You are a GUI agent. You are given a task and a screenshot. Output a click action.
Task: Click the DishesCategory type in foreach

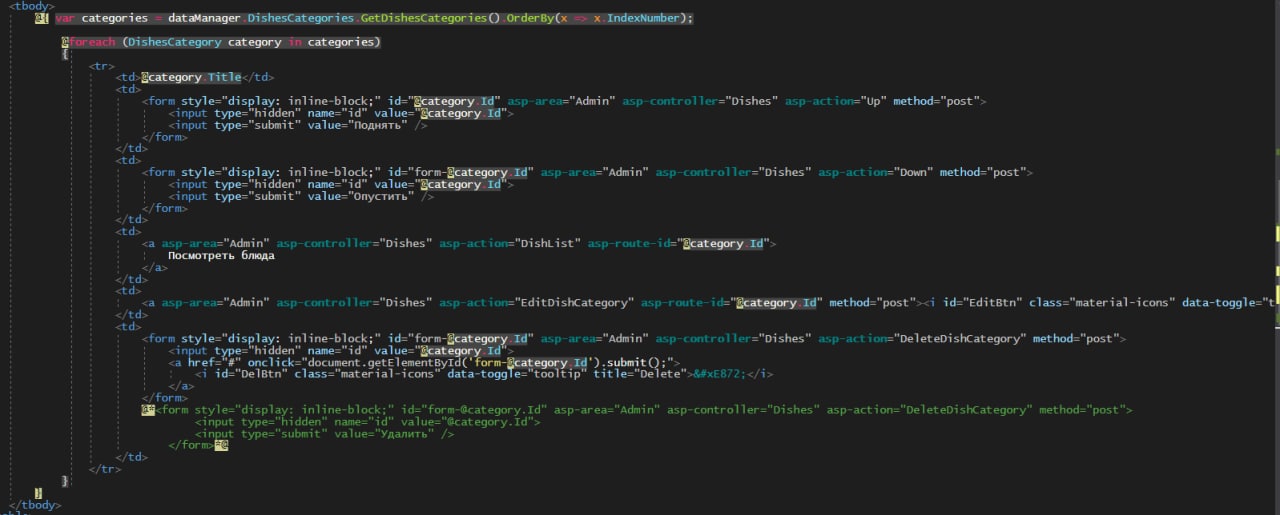pos(175,42)
